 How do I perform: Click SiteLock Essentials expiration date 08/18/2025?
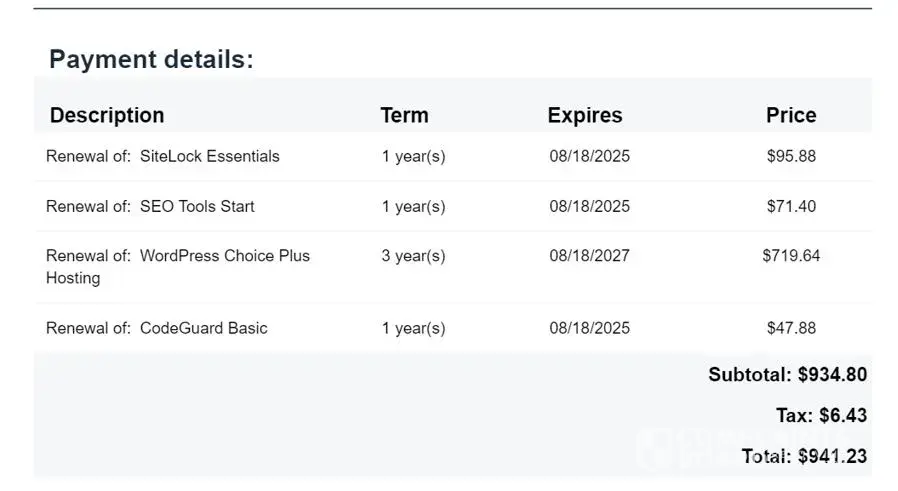590,156
